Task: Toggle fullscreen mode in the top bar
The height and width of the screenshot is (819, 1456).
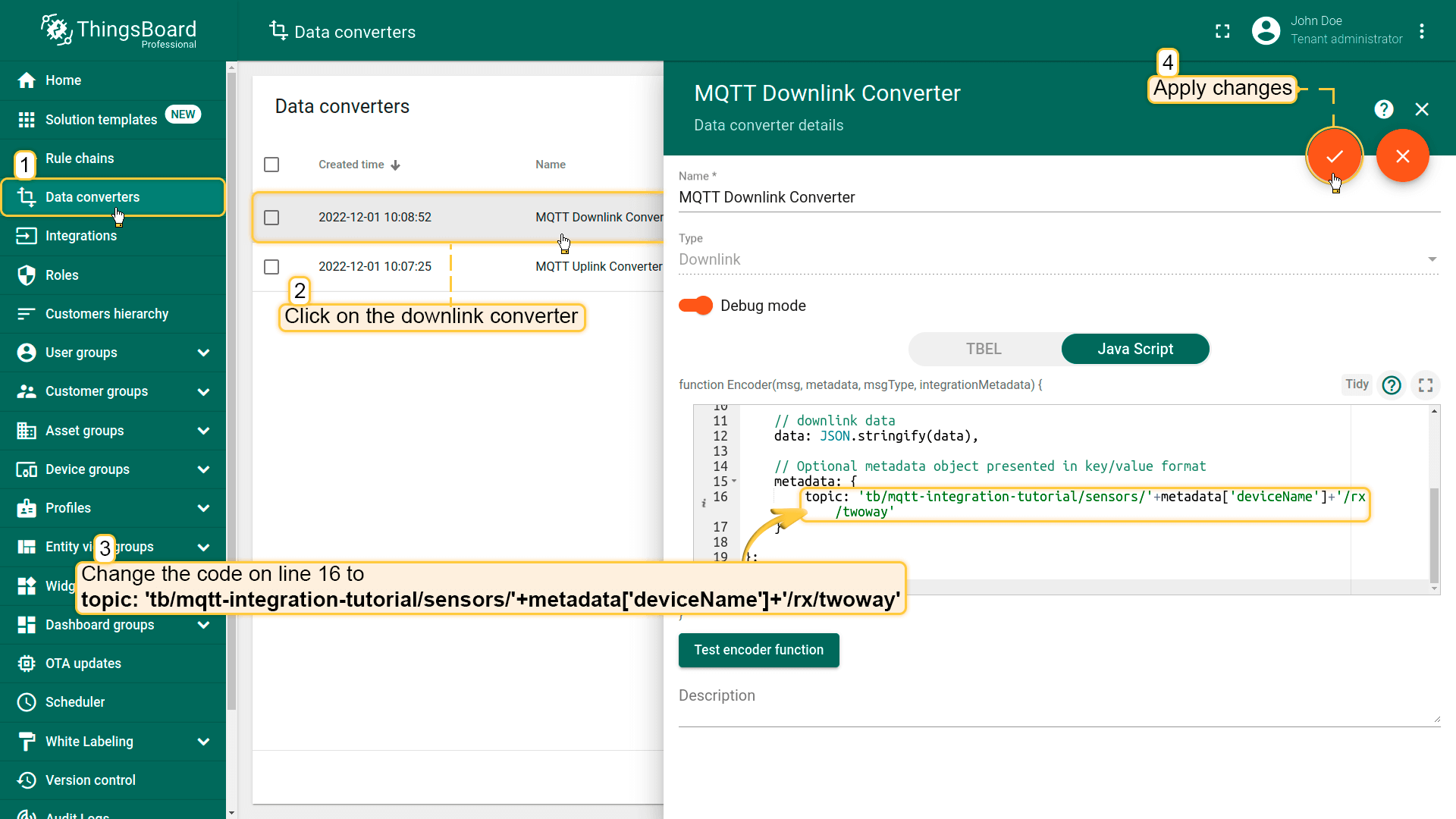Action: pyautogui.click(x=1222, y=31)
